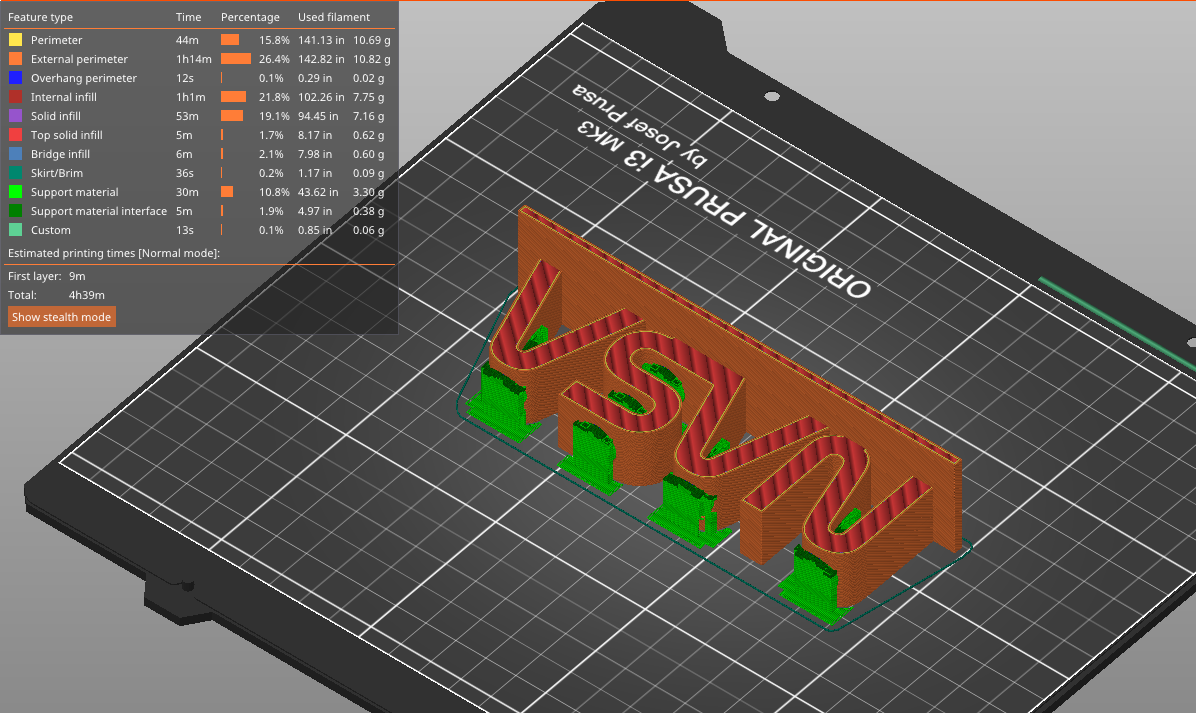Click the "Time" column header
This screenshot has height=713, width=1196.
point(188,17)
